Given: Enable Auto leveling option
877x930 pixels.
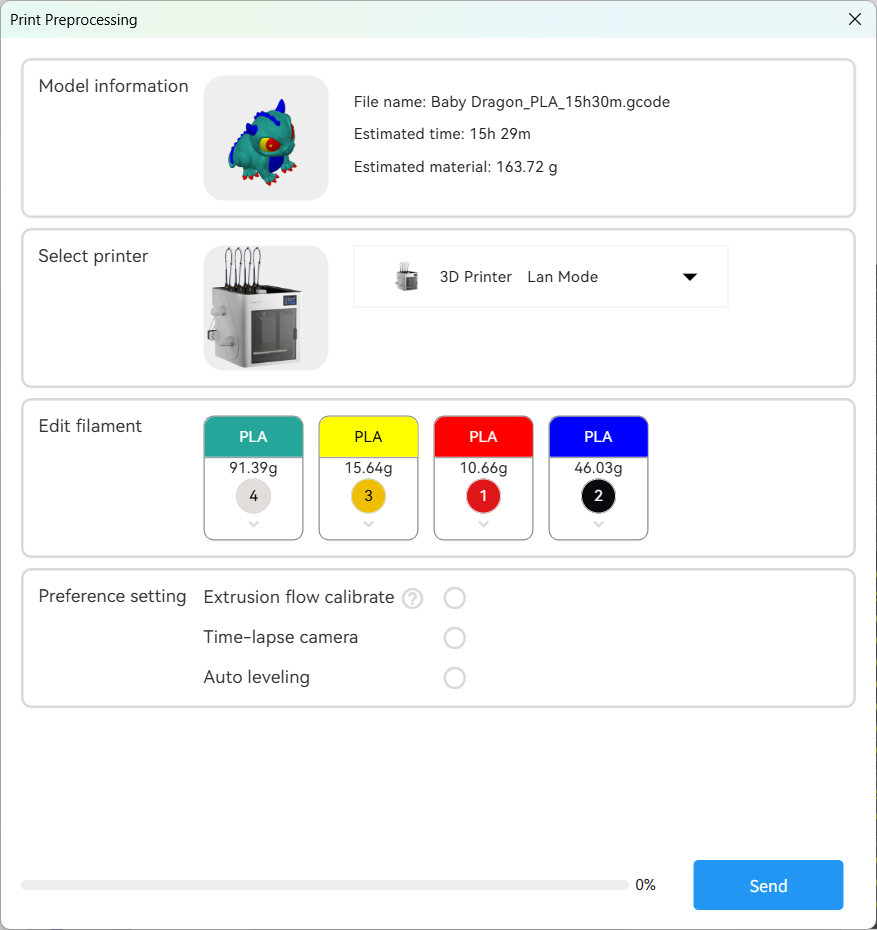Looking at the screenshot, I should (455, 678).
